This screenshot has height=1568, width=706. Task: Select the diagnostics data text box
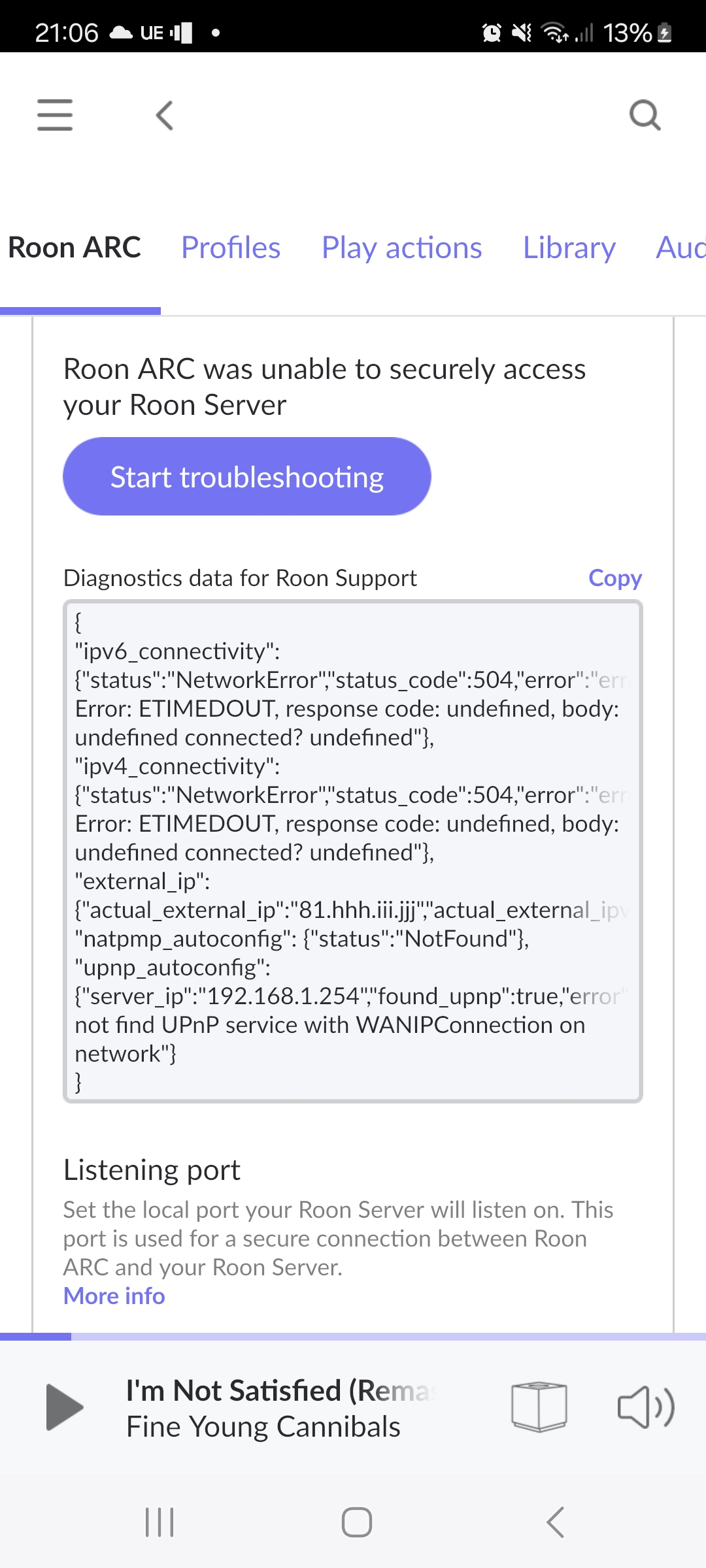(353, 851)
